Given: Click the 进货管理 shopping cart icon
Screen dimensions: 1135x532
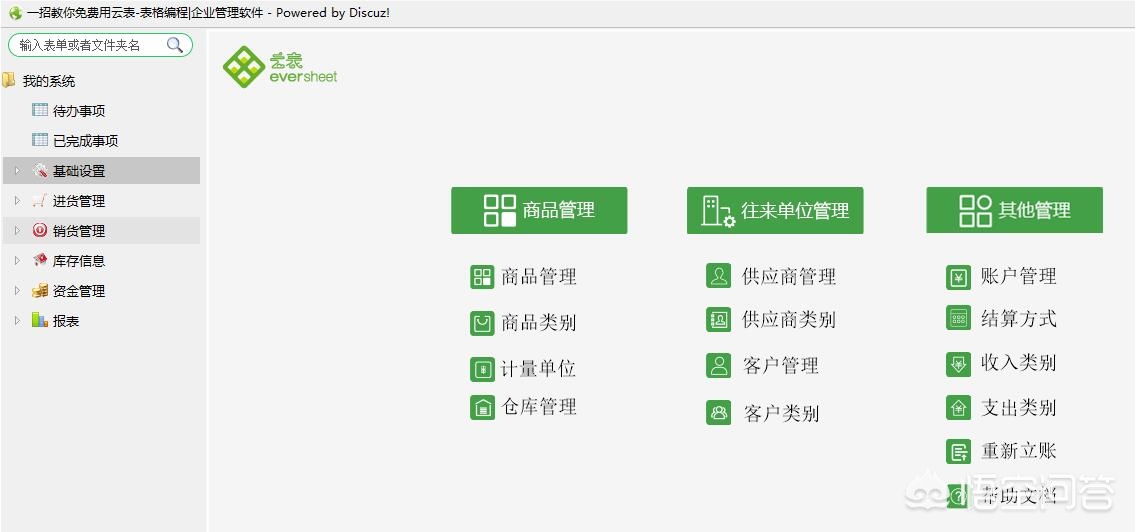Looking at the screenshot, I should 40,200.
